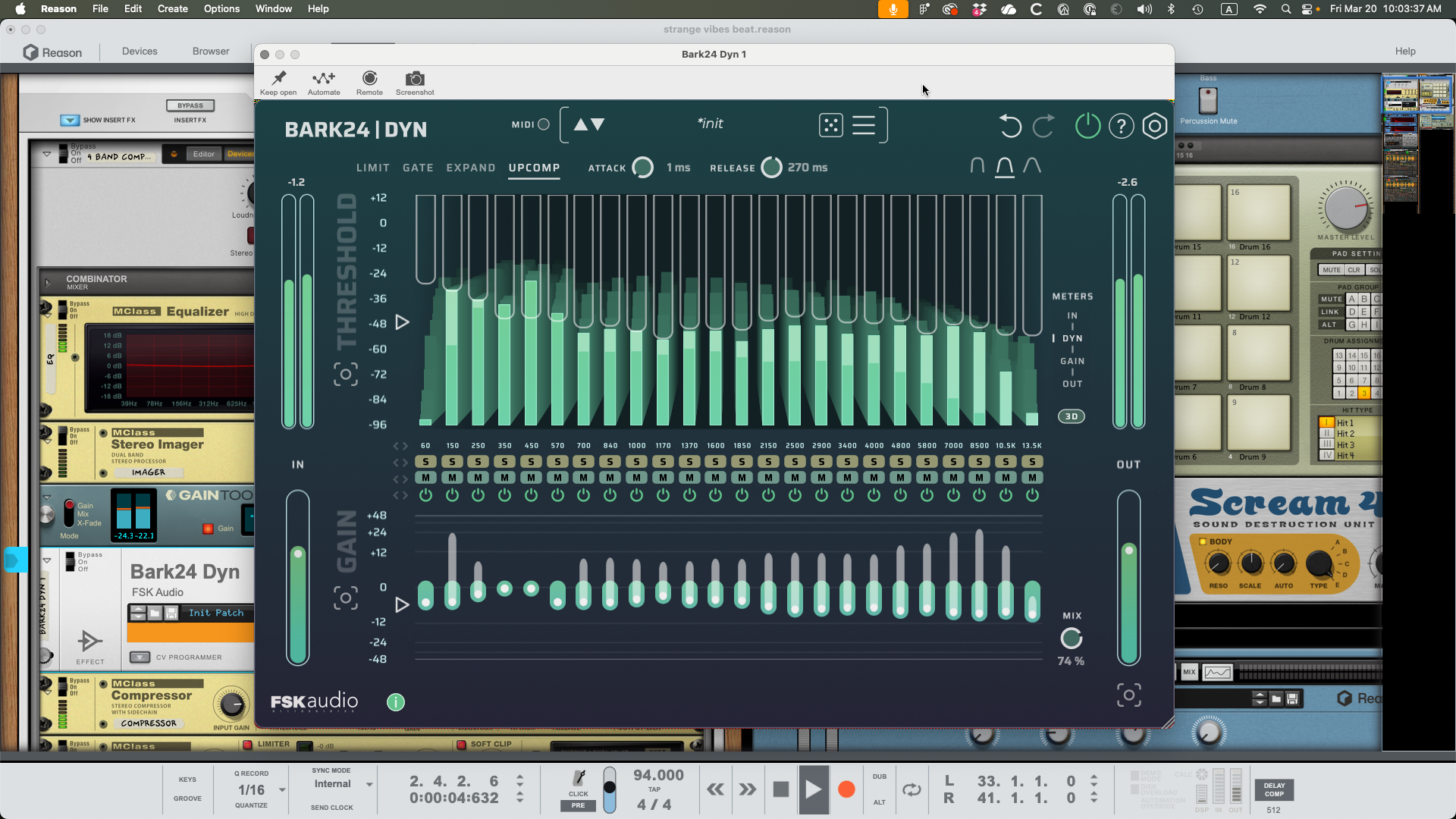This screenshot has width=1456, height=819.
Task: Step through presets with up/down triangles
Action: 588,124
